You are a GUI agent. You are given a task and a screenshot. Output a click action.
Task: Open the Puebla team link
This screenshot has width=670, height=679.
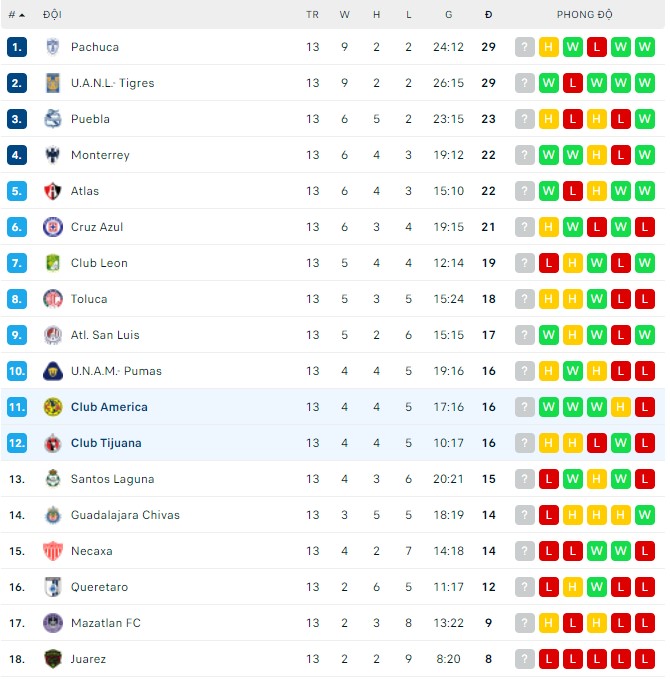pos(90,119)
